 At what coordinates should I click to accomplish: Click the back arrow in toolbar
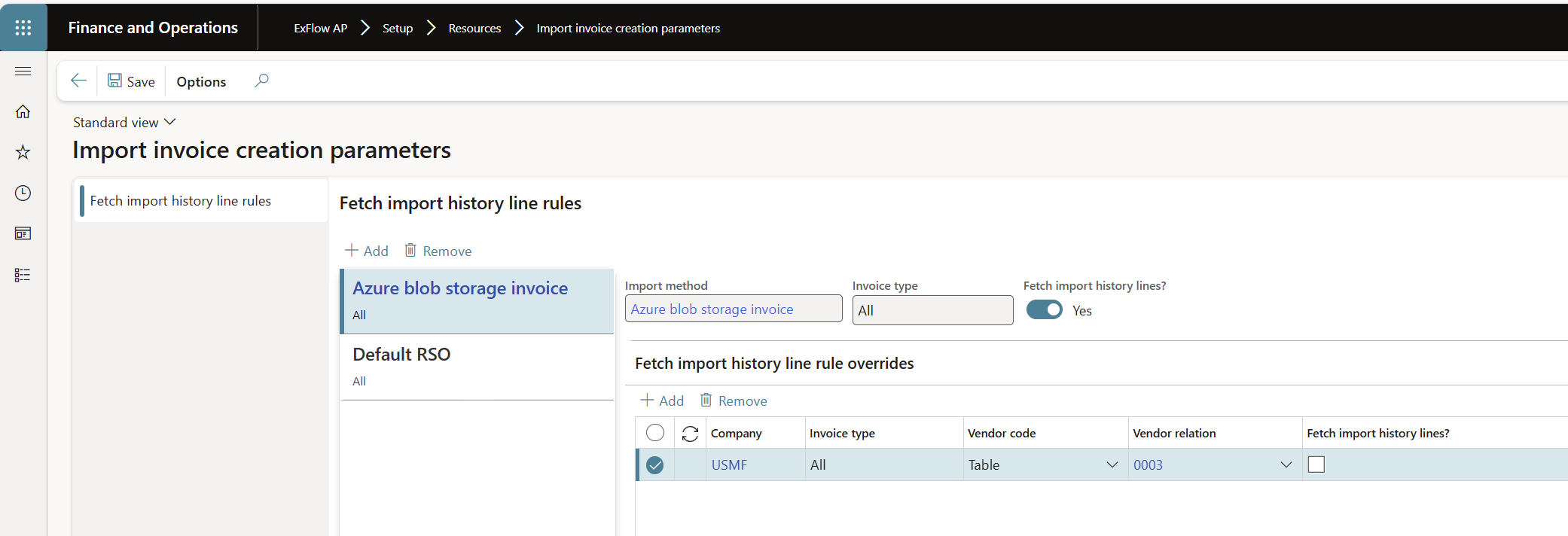click(x=78, y=81)
